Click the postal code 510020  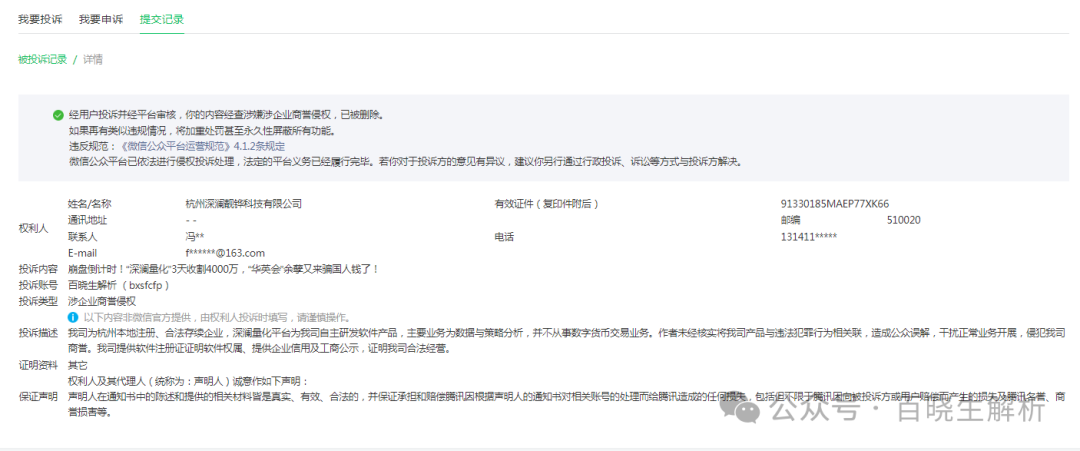904,220
